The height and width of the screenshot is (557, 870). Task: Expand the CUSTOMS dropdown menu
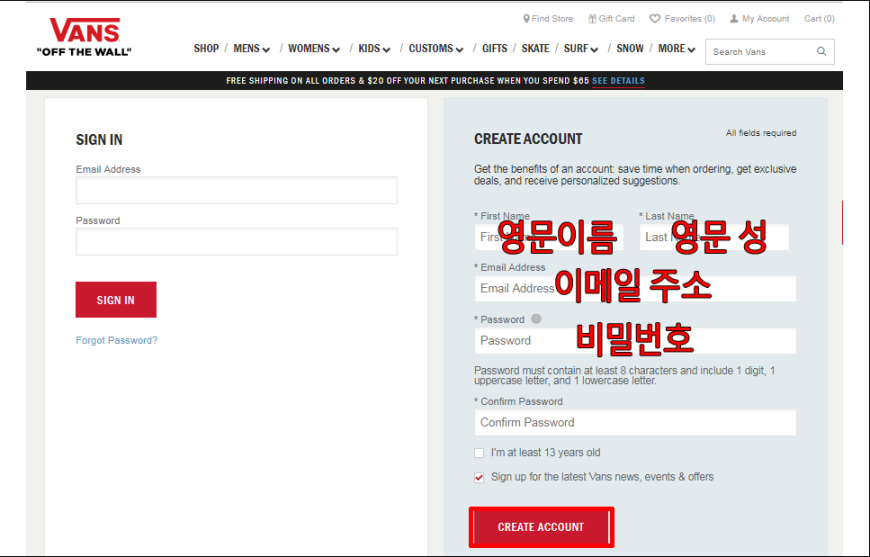click(436, 49)
